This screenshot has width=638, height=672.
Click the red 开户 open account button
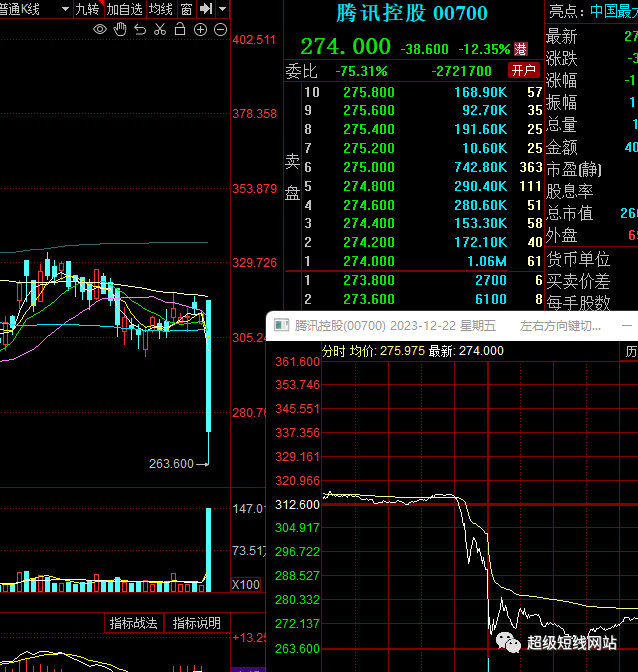[524, 70]
